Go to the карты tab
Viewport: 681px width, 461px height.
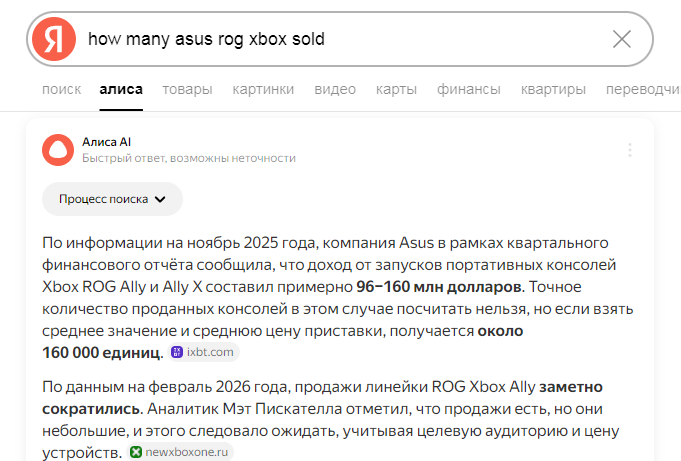pyautogui.click(x=396, y=89)
